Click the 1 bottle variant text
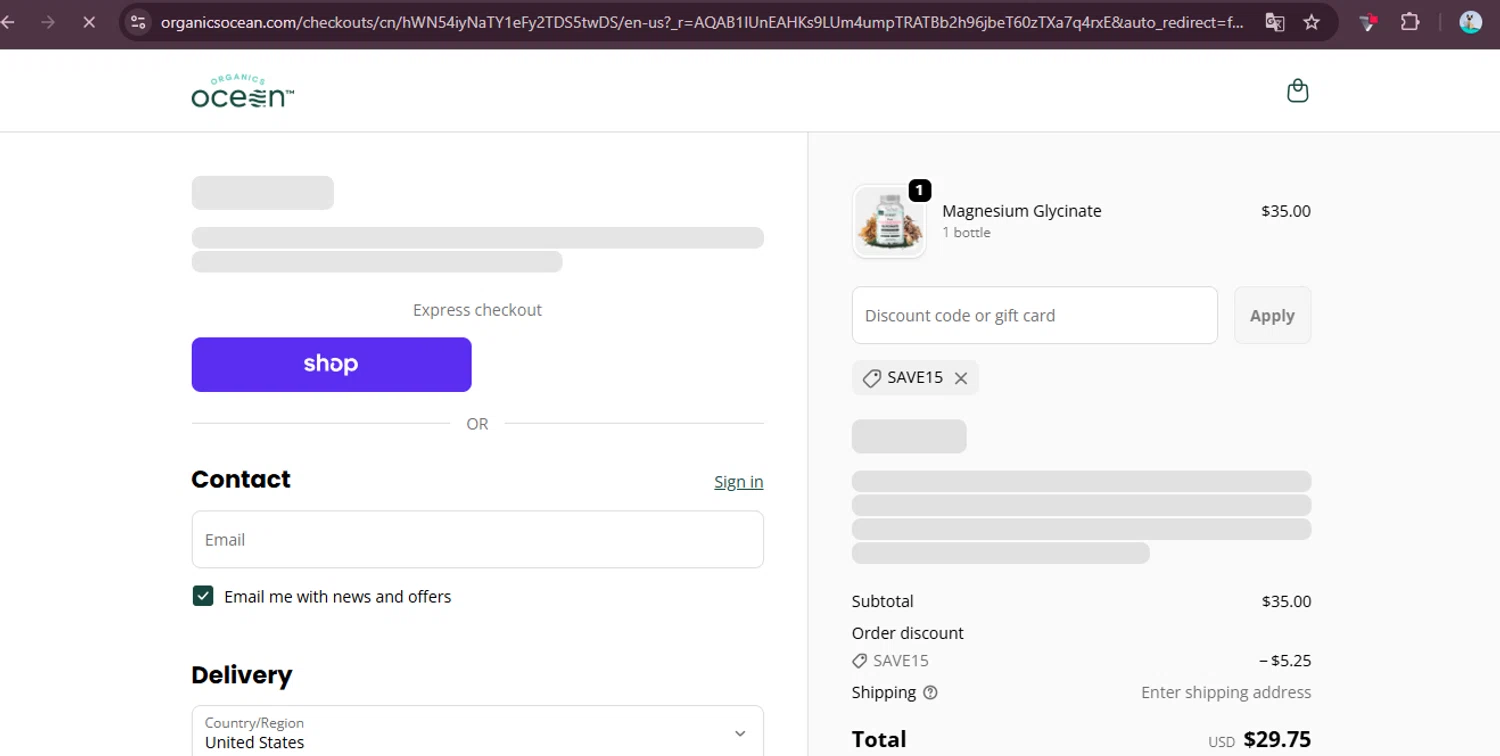1500x756 pixels. click(966, 232)
